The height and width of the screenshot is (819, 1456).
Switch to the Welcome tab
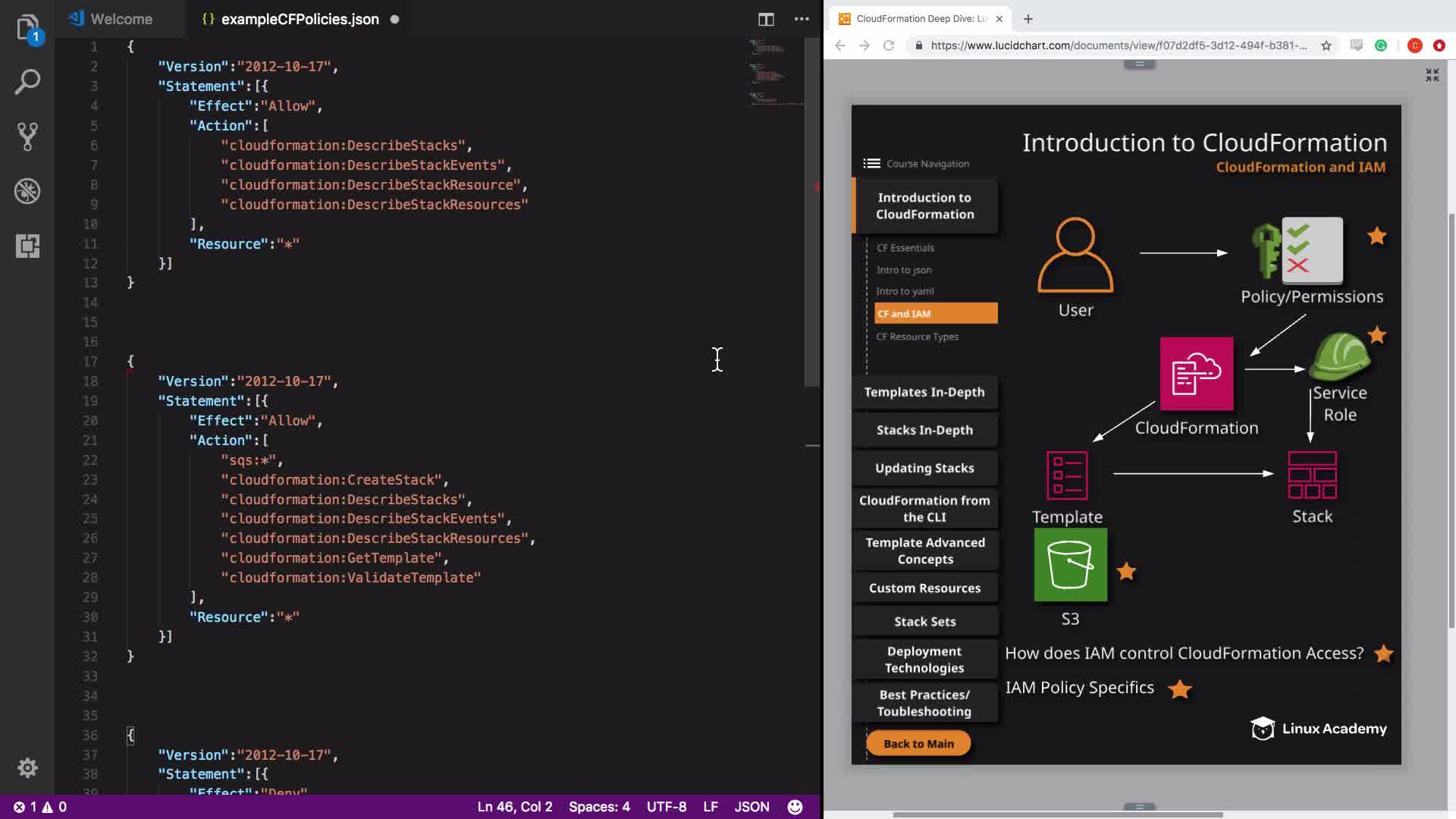pos(121,19)
